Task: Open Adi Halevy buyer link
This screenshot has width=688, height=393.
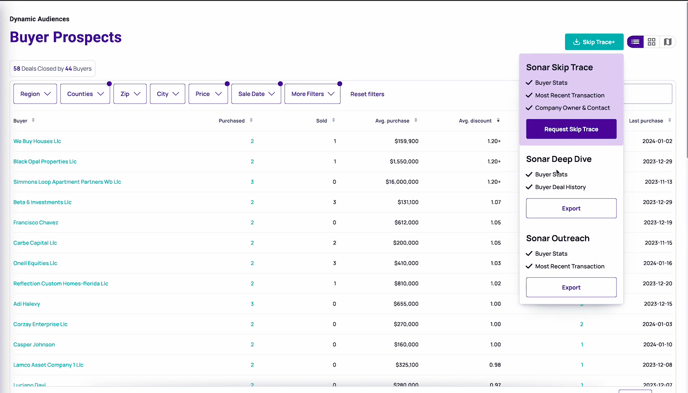Action: point(26,304)
